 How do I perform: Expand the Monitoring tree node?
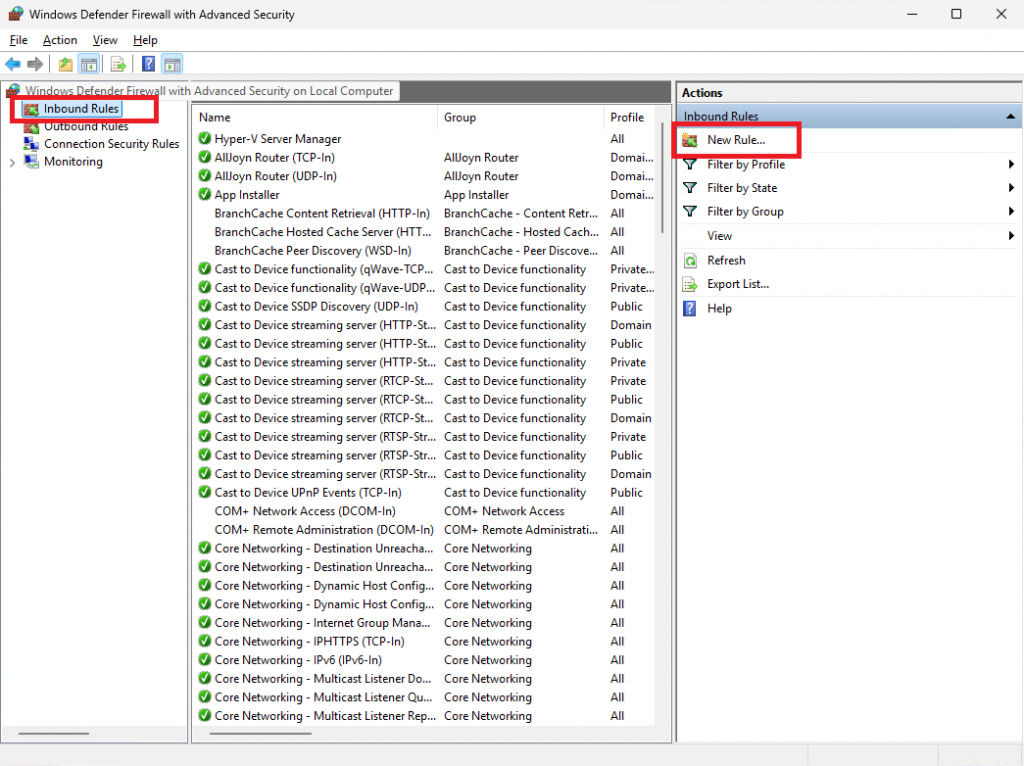coord(12,162)
